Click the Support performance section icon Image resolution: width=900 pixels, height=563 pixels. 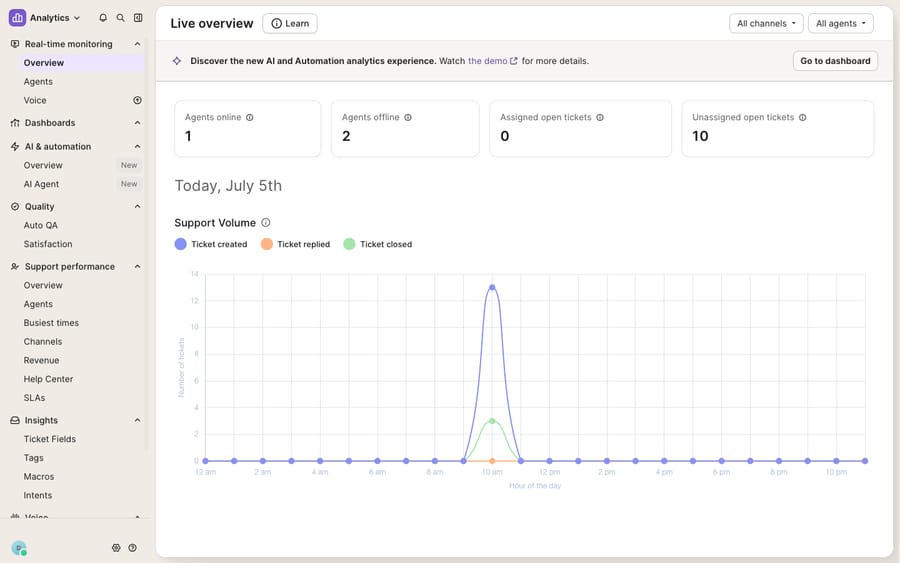point(15,266)
